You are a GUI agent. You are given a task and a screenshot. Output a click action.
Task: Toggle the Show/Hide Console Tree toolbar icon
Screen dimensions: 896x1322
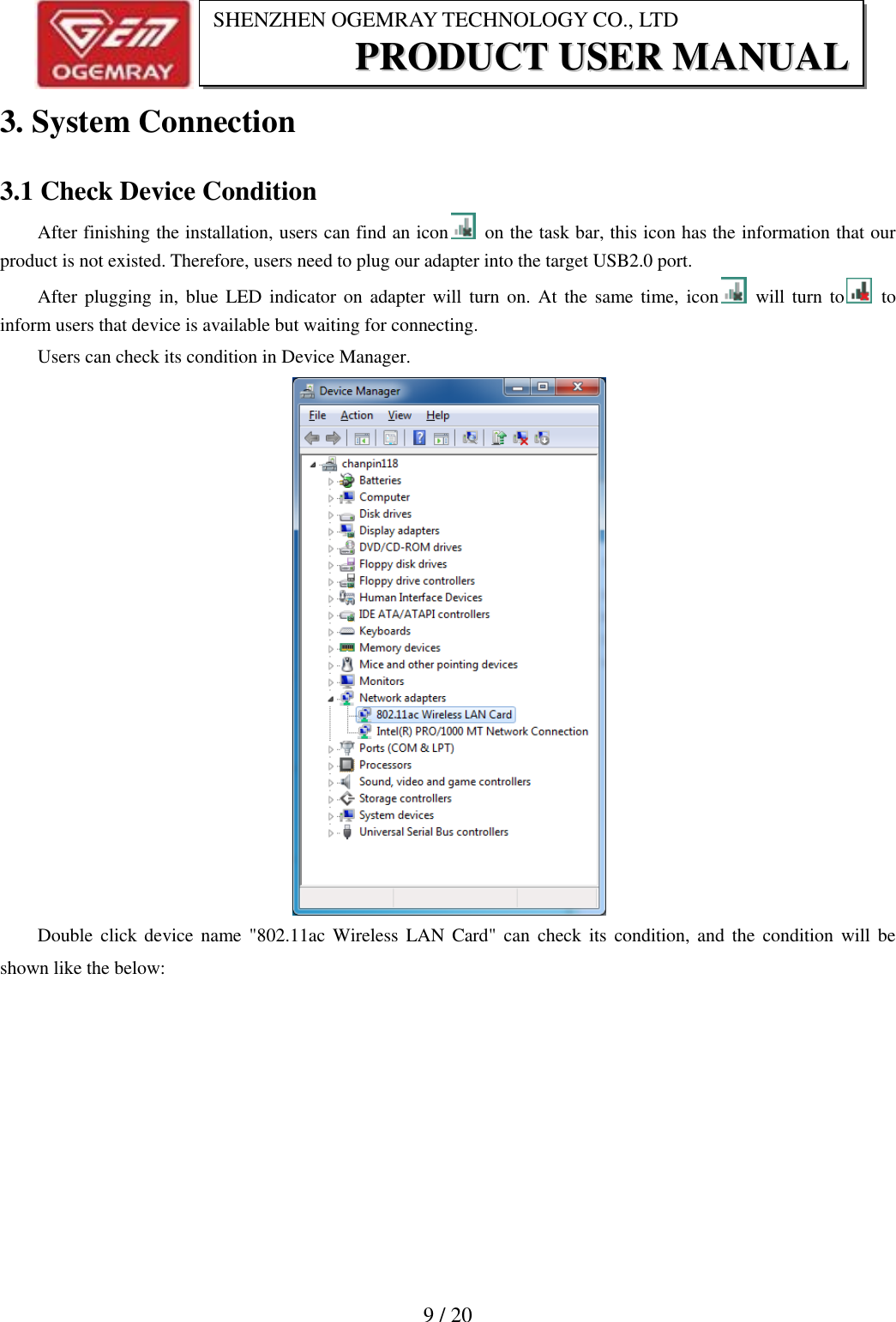tap(362, 438)
